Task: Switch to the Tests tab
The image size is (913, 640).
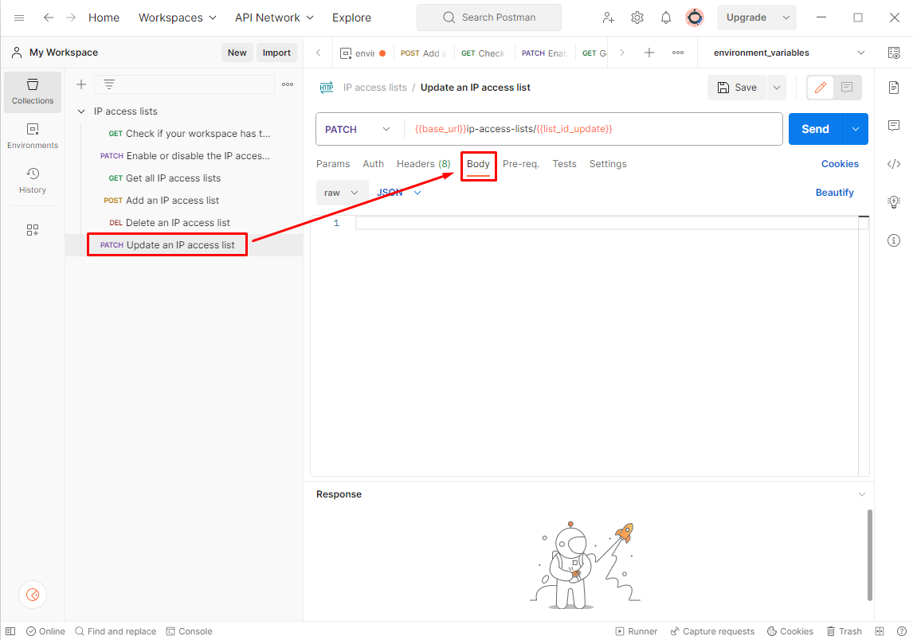Action: (x=564, y=164)
